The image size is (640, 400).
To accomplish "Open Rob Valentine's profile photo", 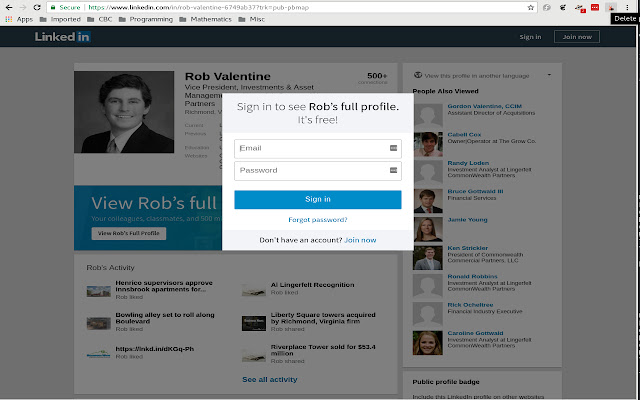I will pyautogui.click(x=124, y=112).
